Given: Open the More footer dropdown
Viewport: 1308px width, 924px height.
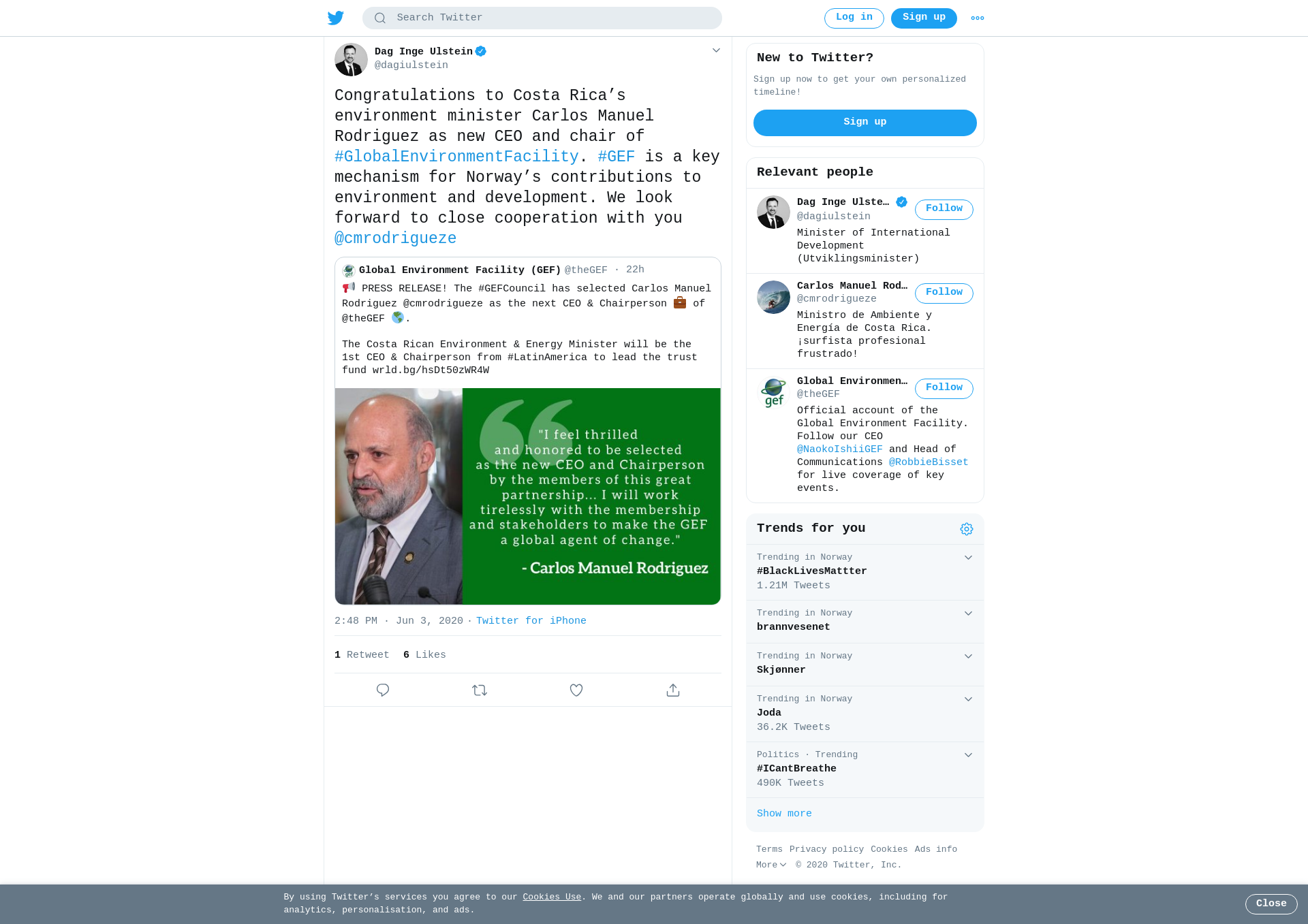Looking at the screenshot, I should pos(771,865).
